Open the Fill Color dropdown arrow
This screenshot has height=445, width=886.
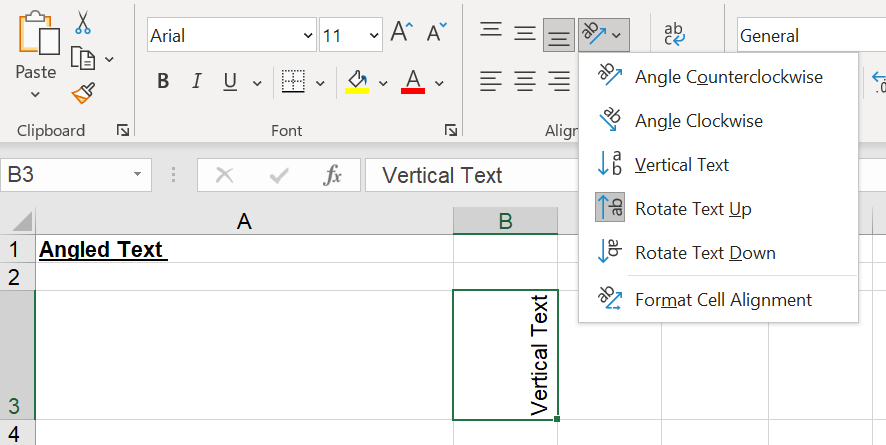pos(383,83)
